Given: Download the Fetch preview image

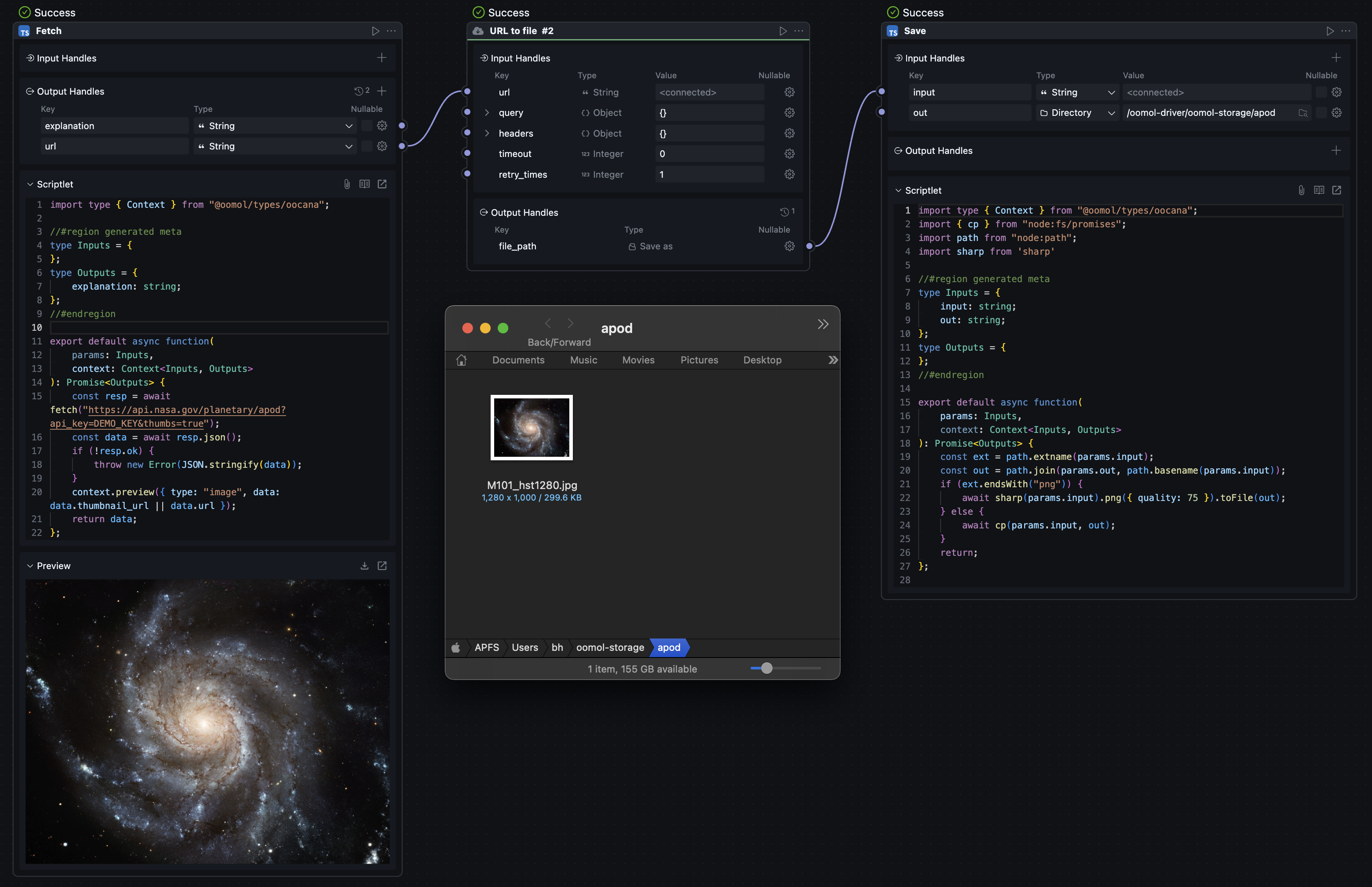Looking at the screenshot, I should pyautogui.click(x=365, y=566).
